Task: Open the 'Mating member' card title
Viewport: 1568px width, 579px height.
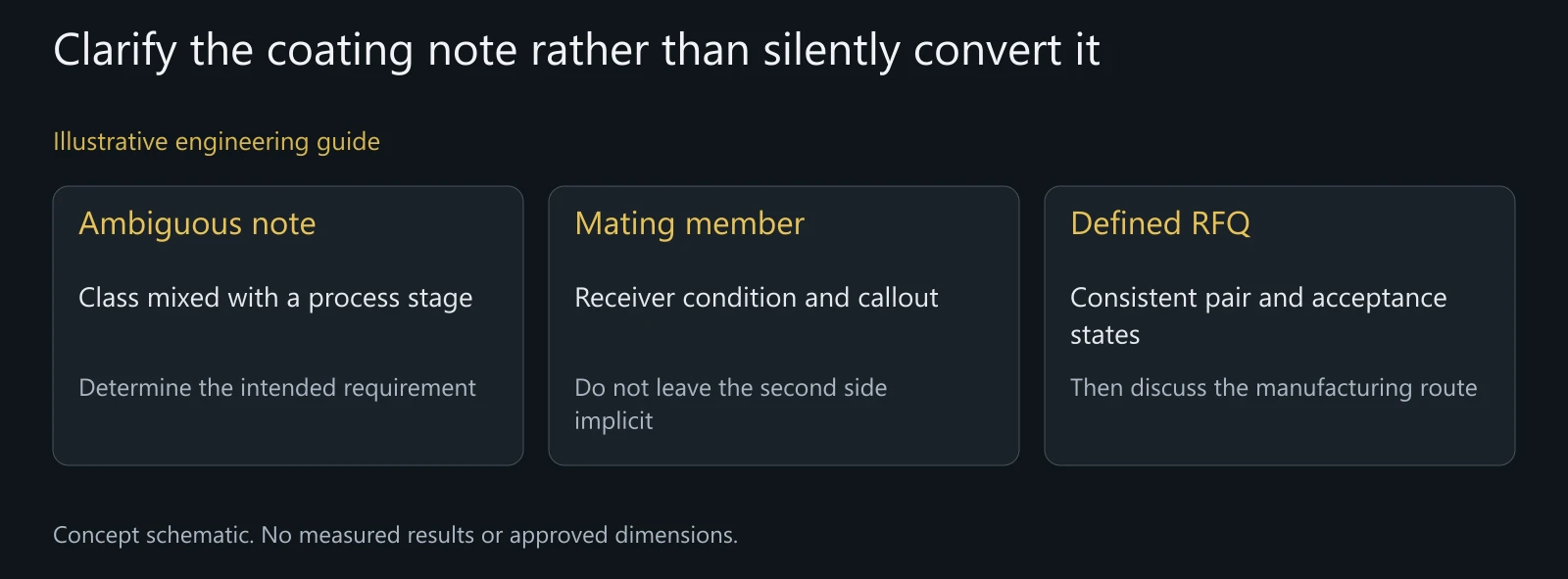Action: [x=689, y=224]
